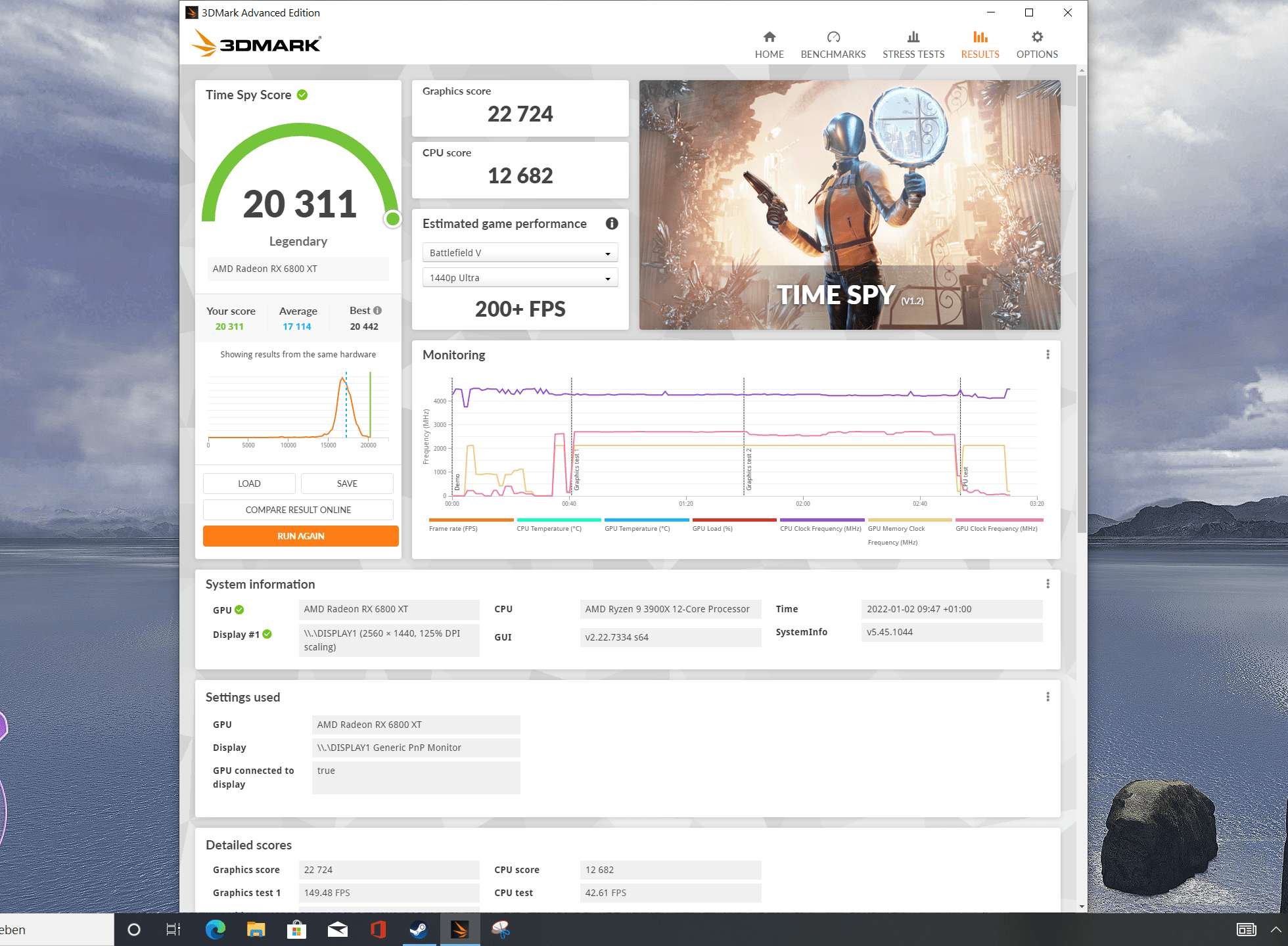Viewport: 1288px width, 946px height.
Task: Click Compare Result Online button
Action: coord(298,510)
